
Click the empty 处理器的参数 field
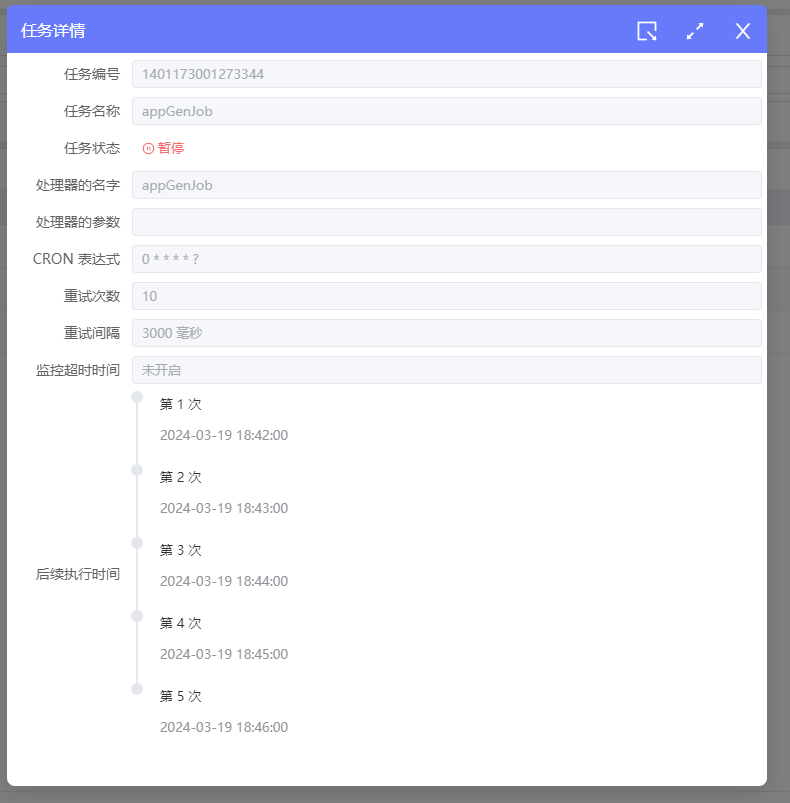[x=446, y=222]
